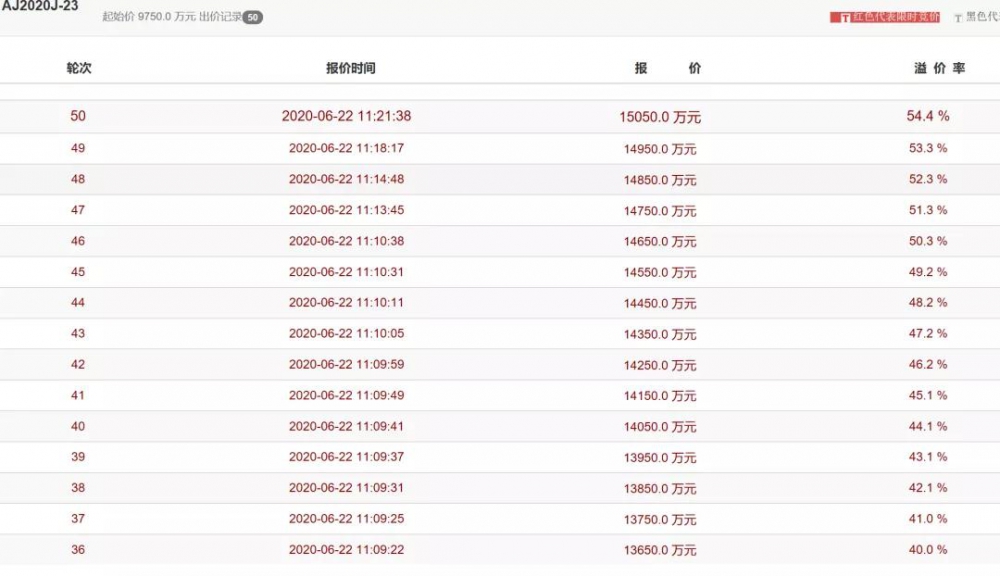The height and width of the screenshot is (576, 1000).
Task: Click round number 48
Action: point(78,179)
